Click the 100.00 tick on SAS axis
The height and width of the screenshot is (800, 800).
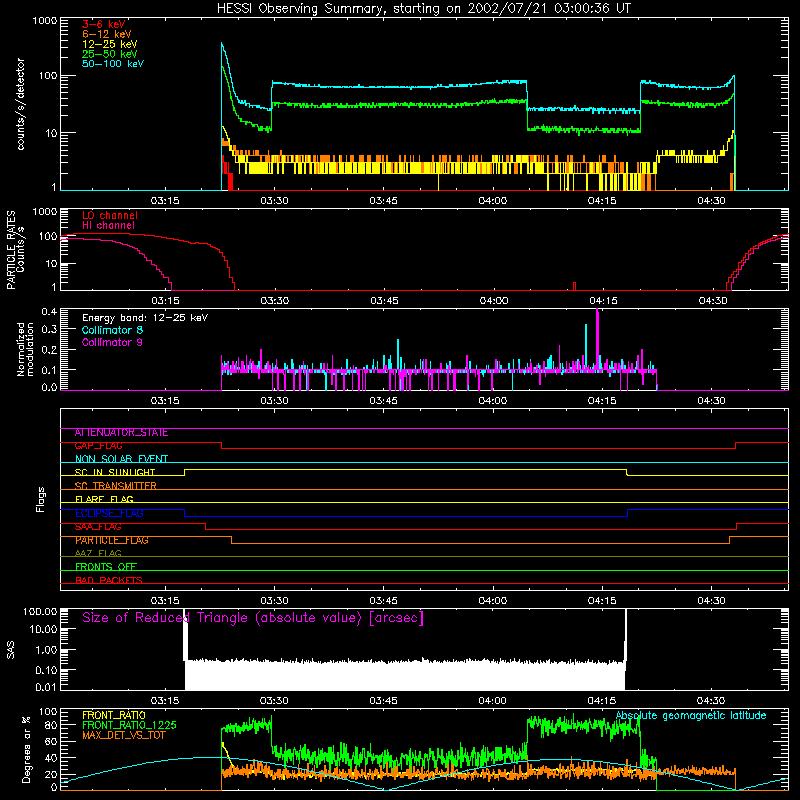point(40,611)
